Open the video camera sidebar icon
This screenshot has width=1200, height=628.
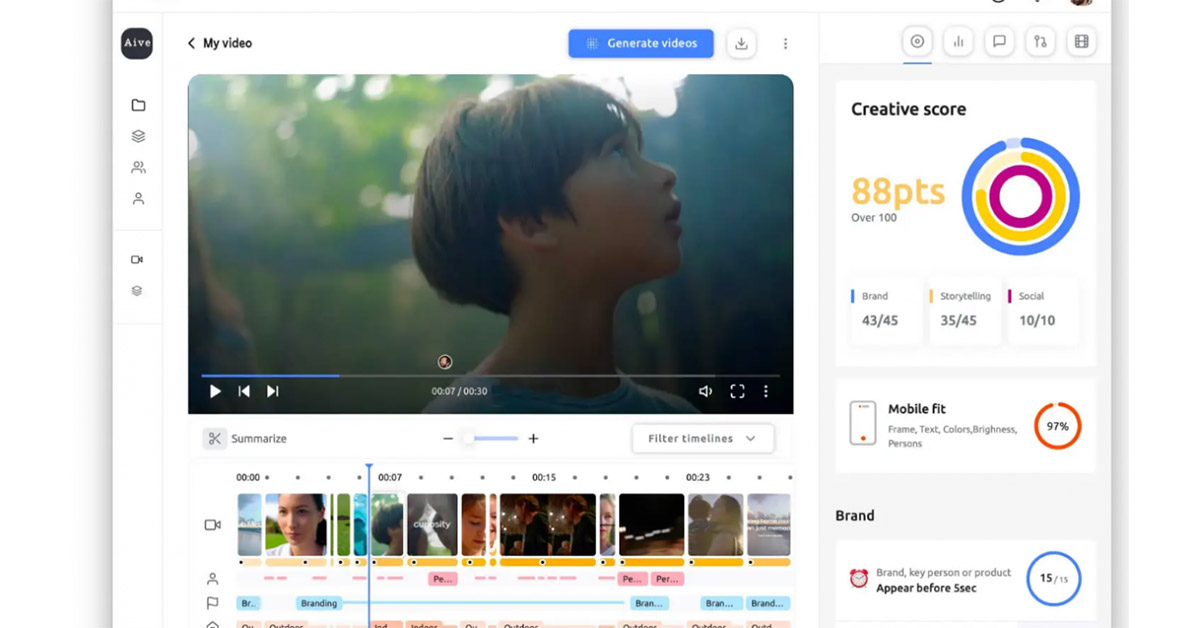137,259
